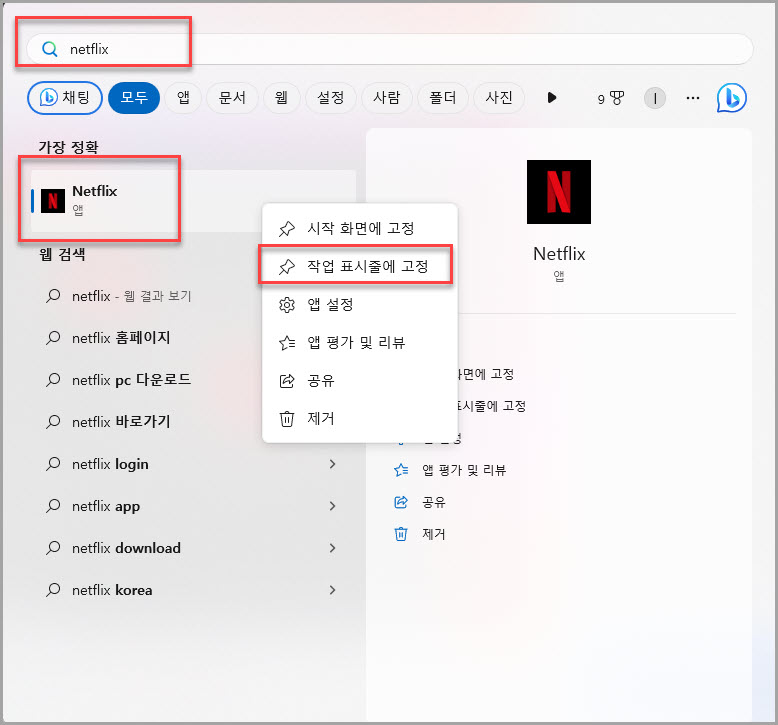The image size is (778, 725).
Task: Select the 문서 filter tab
Action: point(232,98)
